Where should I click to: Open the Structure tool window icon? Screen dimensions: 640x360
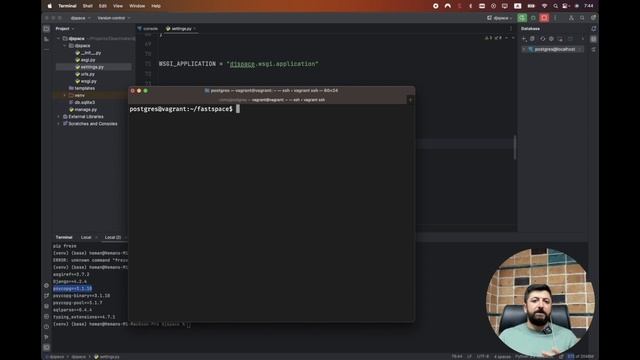pos(47,39)
